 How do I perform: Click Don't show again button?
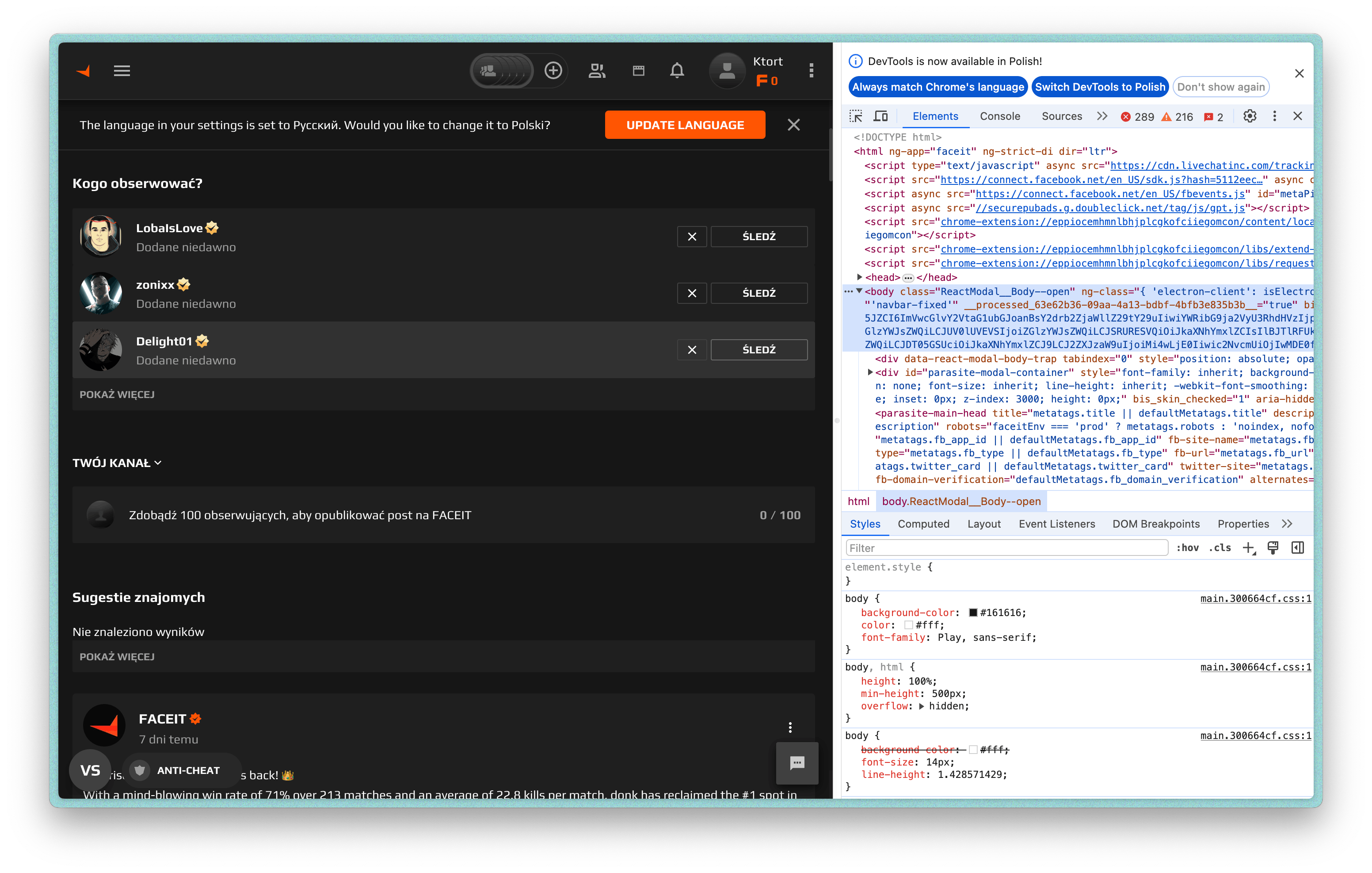pyautogui.click(x=1220, y=87)
